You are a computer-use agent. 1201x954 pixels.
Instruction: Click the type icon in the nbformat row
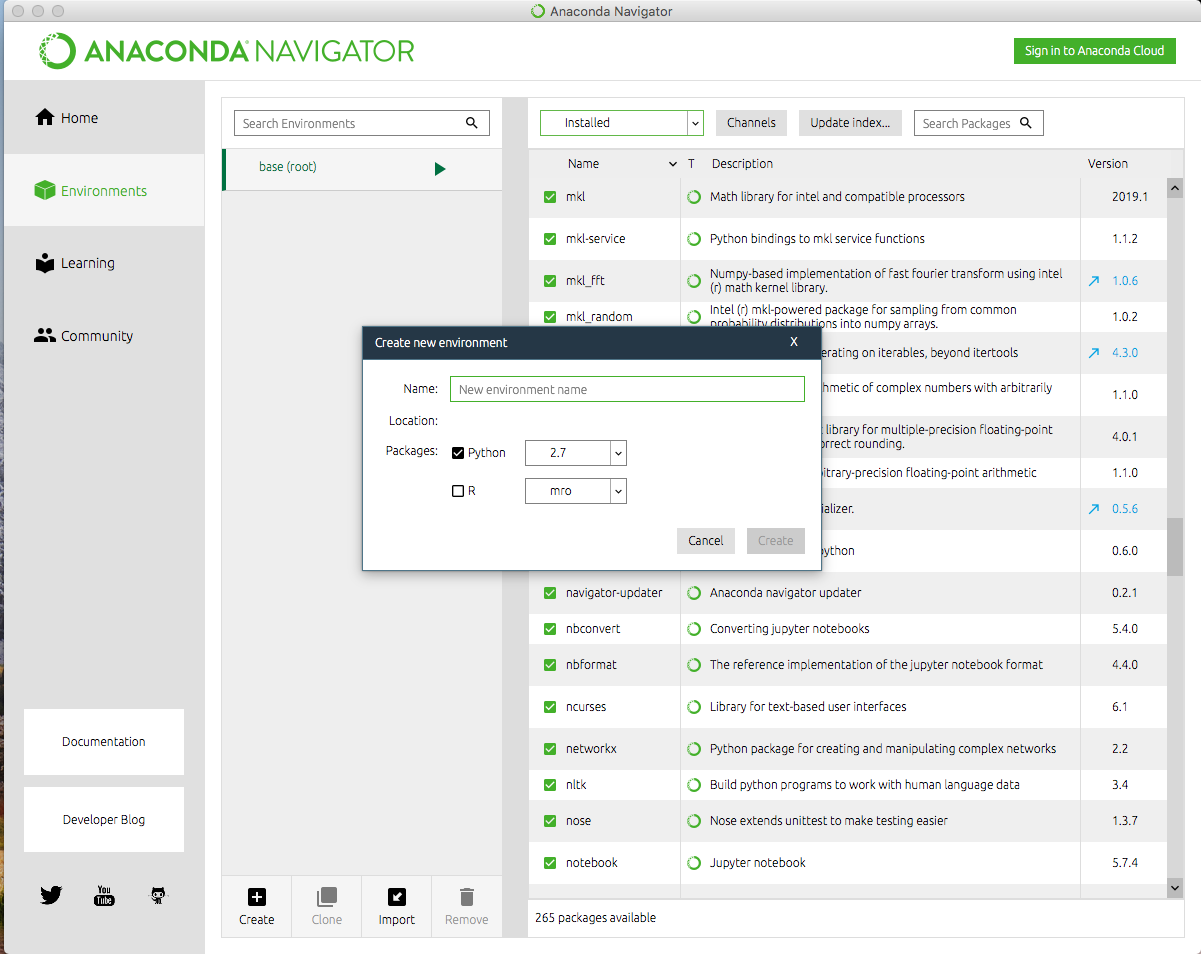pos(694,665)
